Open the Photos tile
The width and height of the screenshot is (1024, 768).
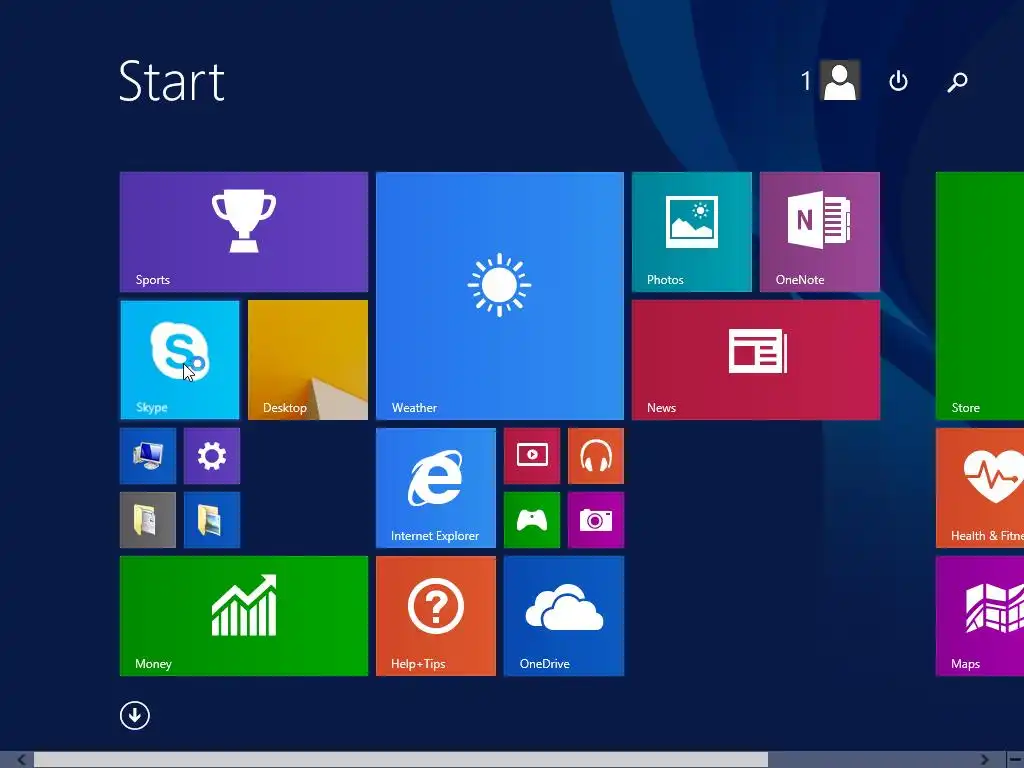pyautogui.click(x=692, y=232)
